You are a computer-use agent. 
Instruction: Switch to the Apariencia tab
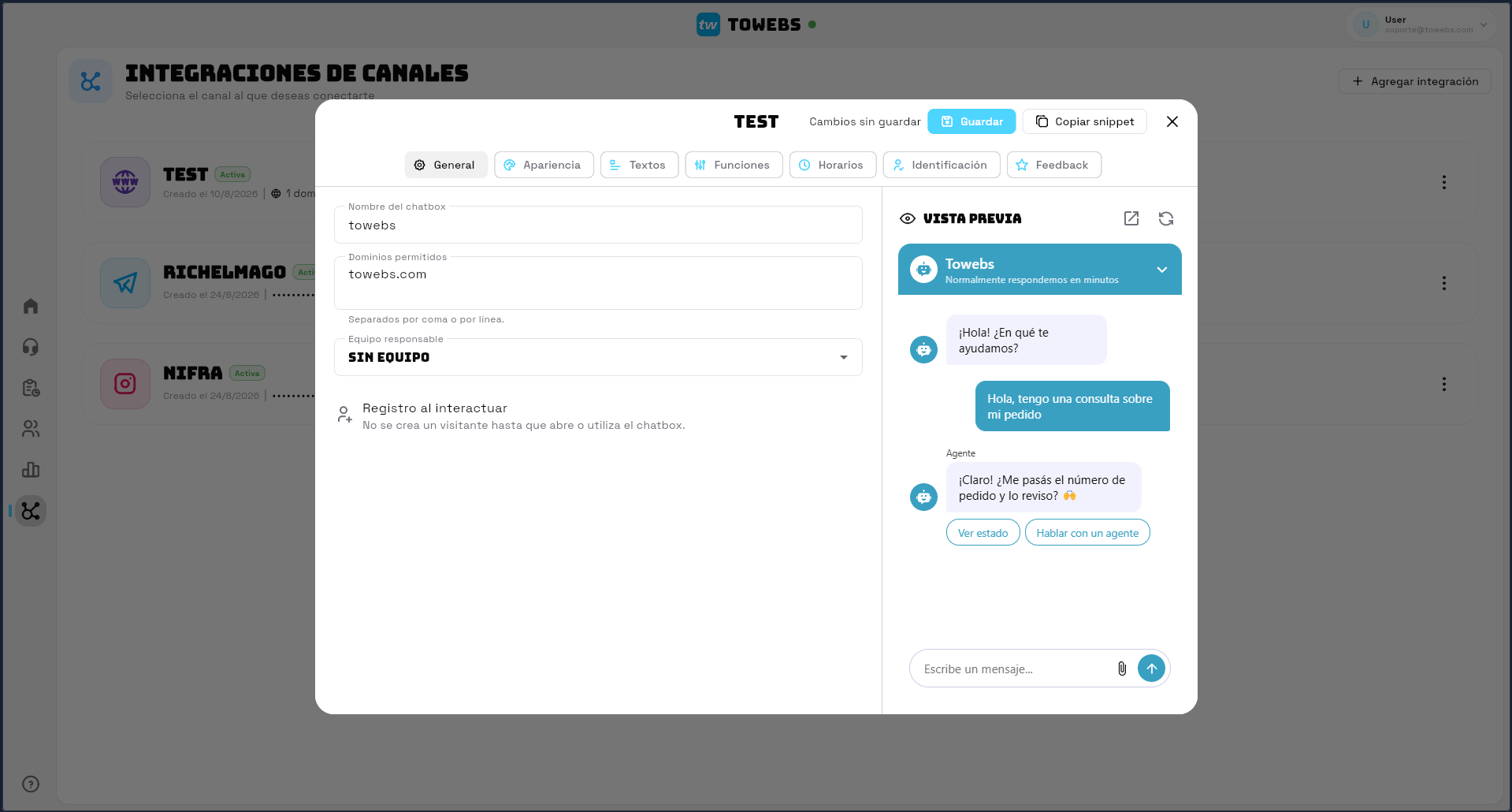[544, 165]
